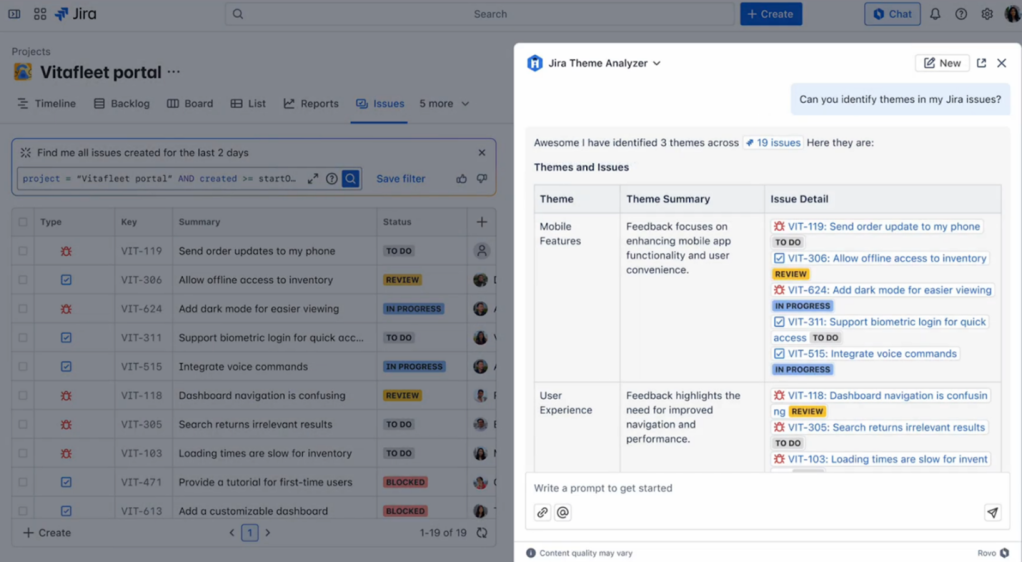Select the Issues tab
Viewport: 1022px width, 562px height.
(x=380, y=104)
